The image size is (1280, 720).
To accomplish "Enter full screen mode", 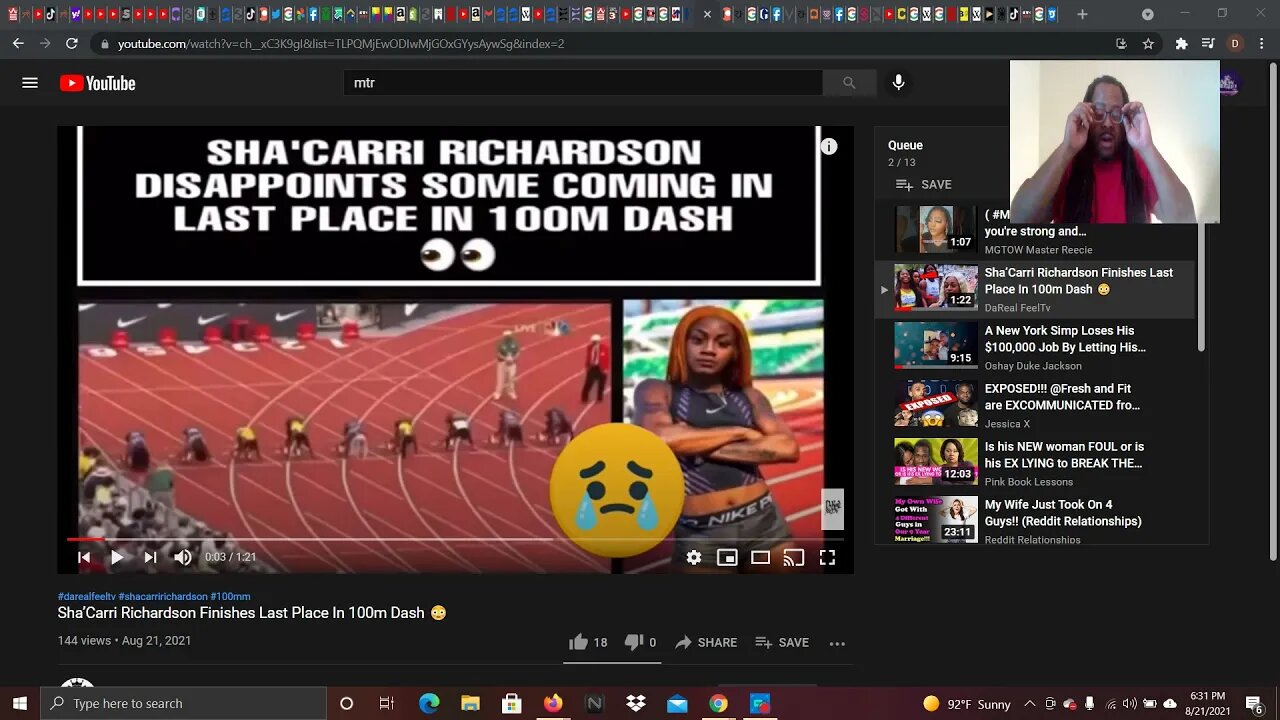I will point(827,558).
